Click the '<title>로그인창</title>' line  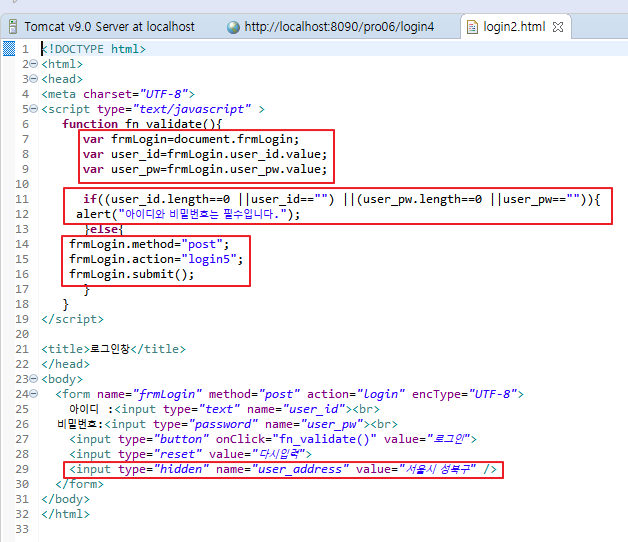[113, 349]
